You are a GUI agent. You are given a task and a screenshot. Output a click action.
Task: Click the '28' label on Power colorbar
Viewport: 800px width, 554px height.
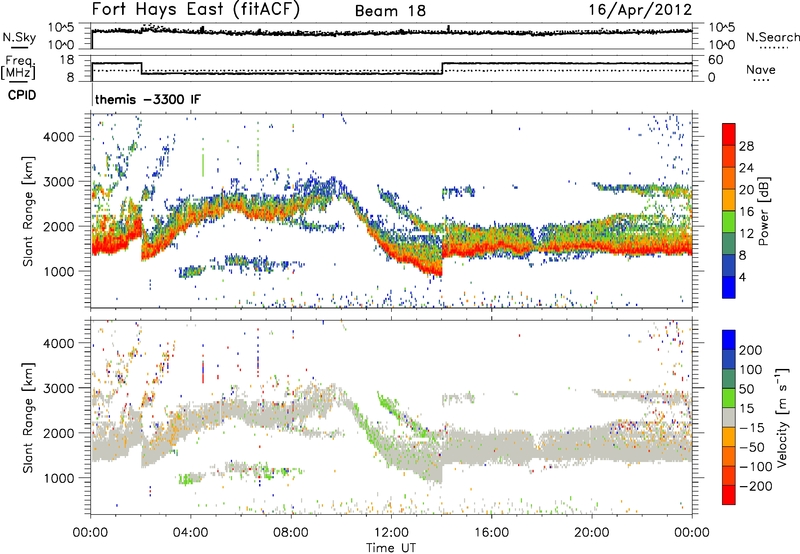[746, 146]
